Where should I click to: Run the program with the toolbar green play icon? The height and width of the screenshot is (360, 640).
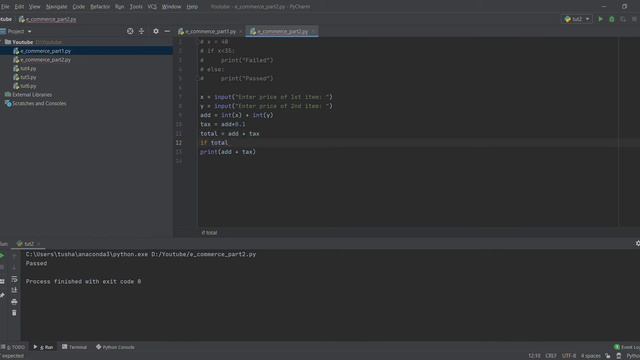click(600, 19)
